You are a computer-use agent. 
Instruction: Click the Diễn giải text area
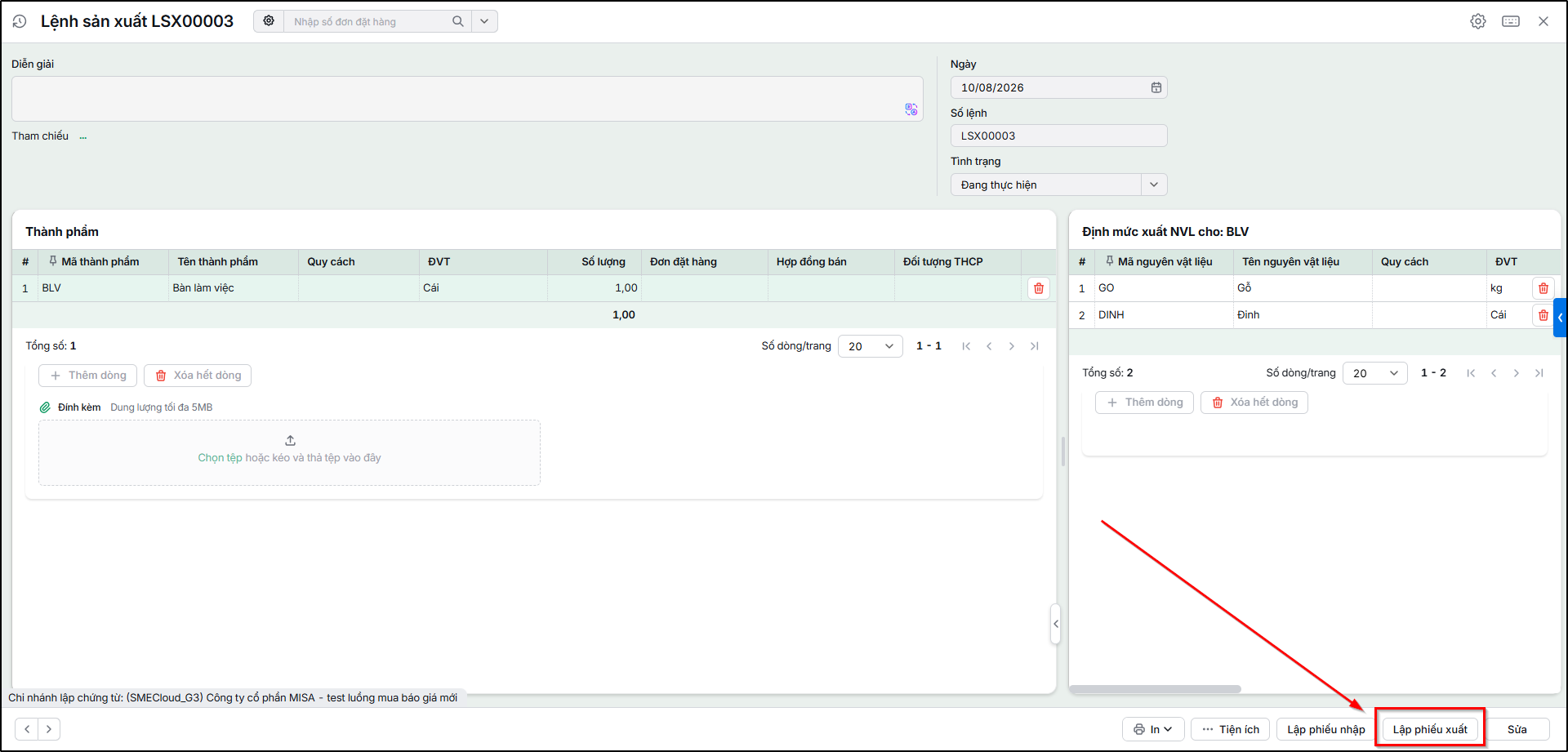467,99
